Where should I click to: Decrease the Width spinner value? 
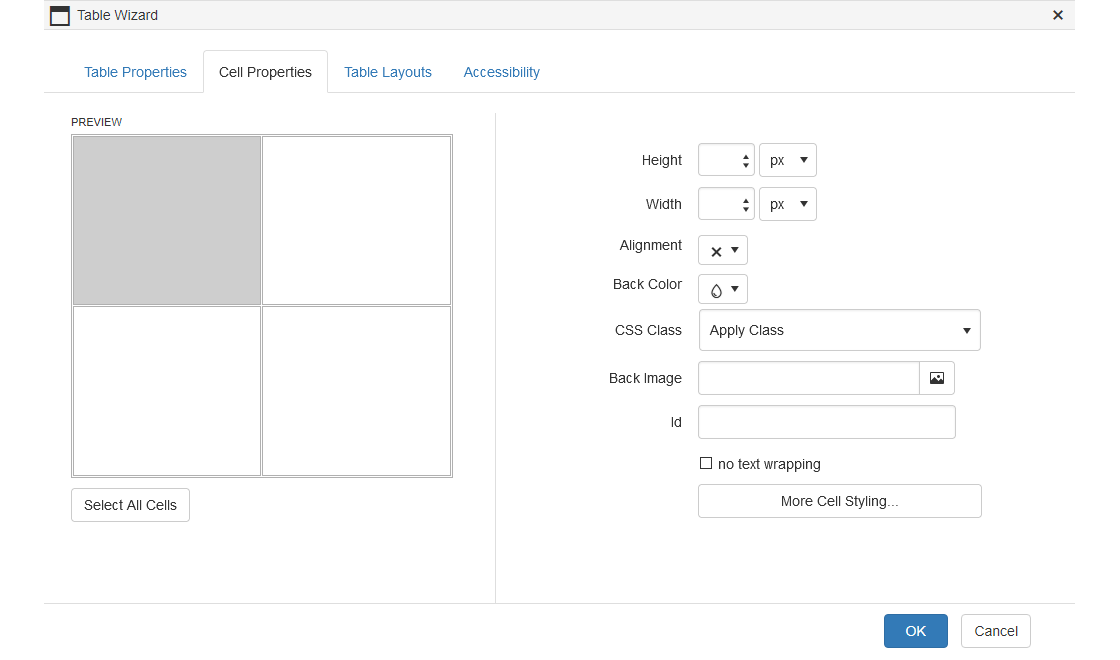(x=746, y=210)
